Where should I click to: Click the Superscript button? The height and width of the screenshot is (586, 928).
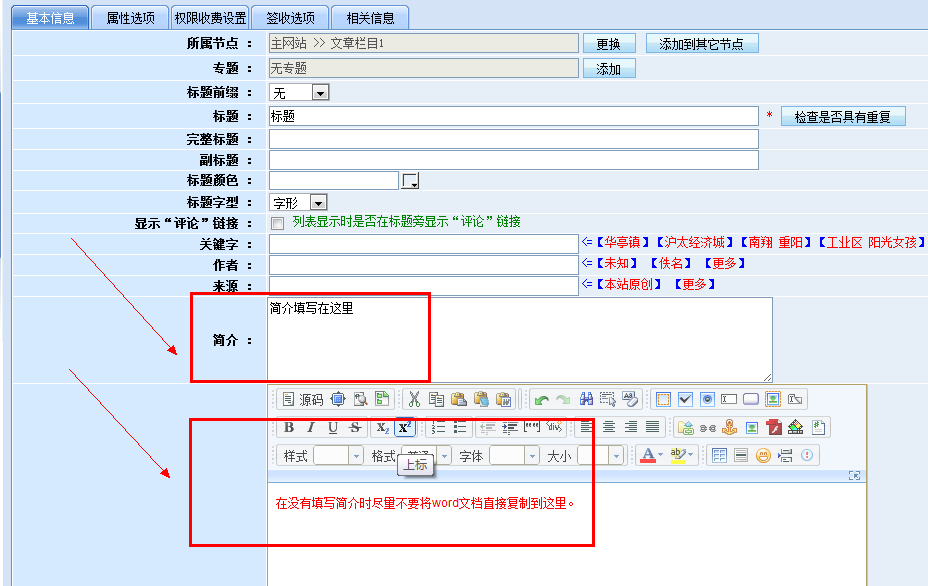click(405, 427)
